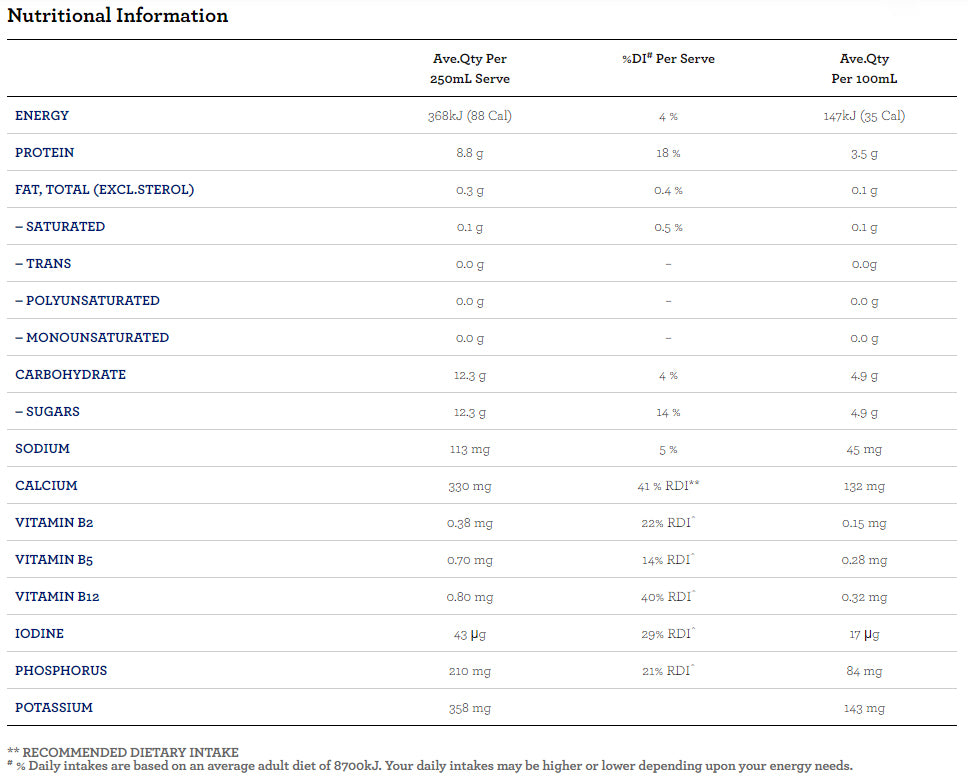Image resolution: width=968 pixels, height=784 pixels.
Task: Click the Recommended Dietary Intake footnote
Action: coord(123,751)
